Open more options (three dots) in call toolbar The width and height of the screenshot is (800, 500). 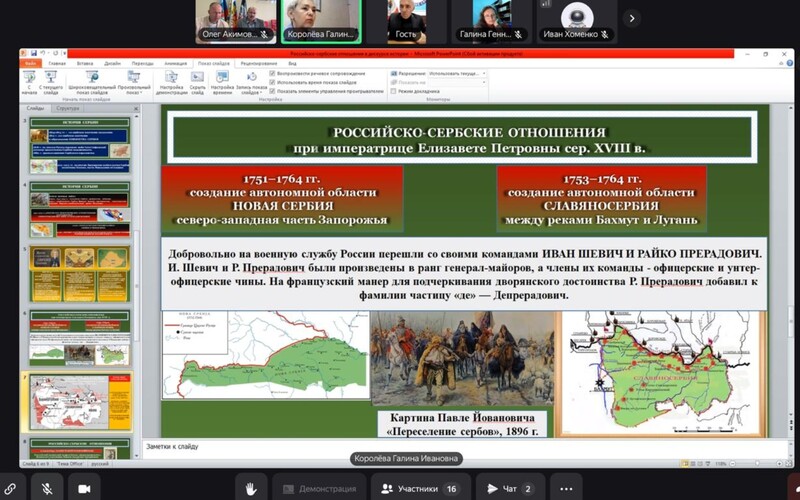[x=566, y=489]
